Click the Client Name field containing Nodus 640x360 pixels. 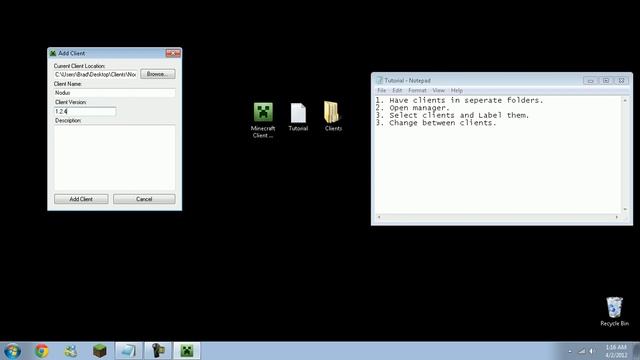114,93
